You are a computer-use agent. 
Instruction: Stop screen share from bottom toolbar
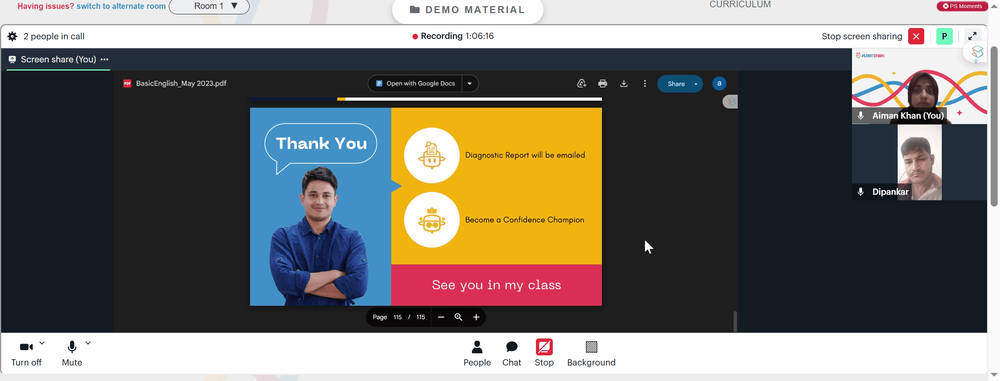click(x=544, y=354)
